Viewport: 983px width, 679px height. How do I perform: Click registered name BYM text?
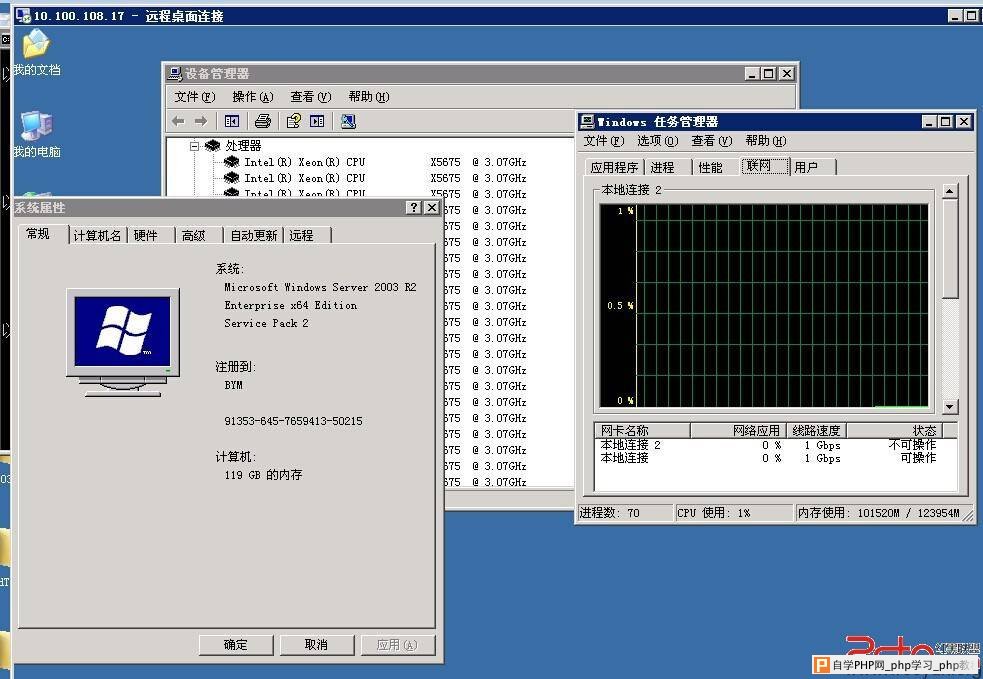[x=233, y=386]
